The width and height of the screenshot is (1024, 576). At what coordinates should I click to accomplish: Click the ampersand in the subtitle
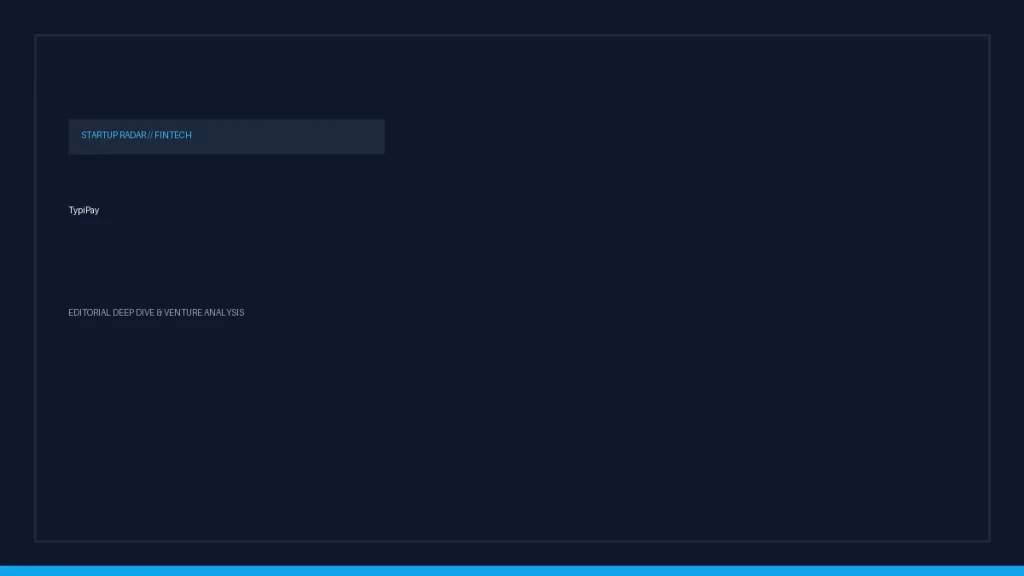click(x=159, y=313)
